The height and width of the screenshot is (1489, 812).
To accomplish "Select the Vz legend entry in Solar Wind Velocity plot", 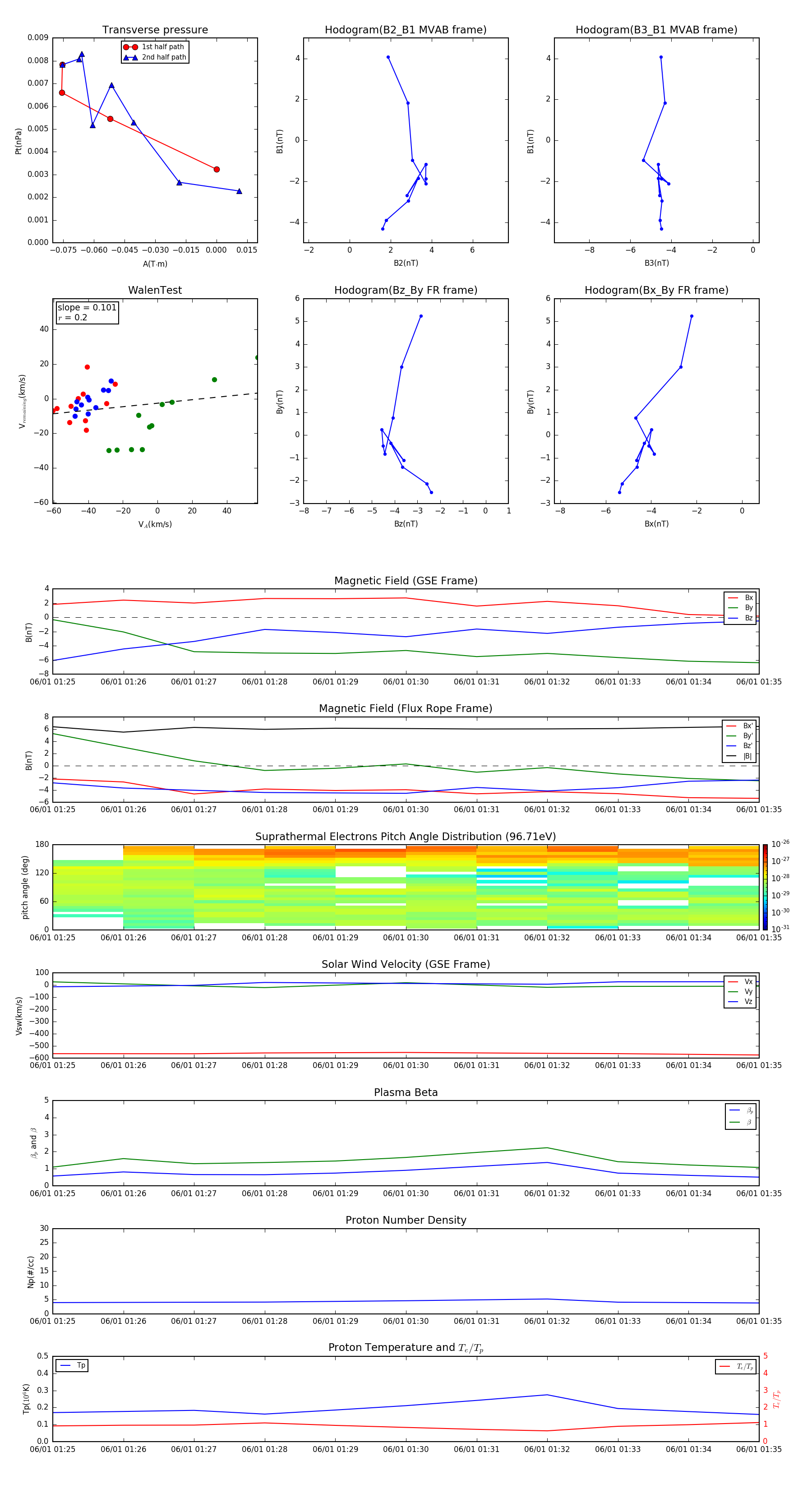I will (740, 1002).
